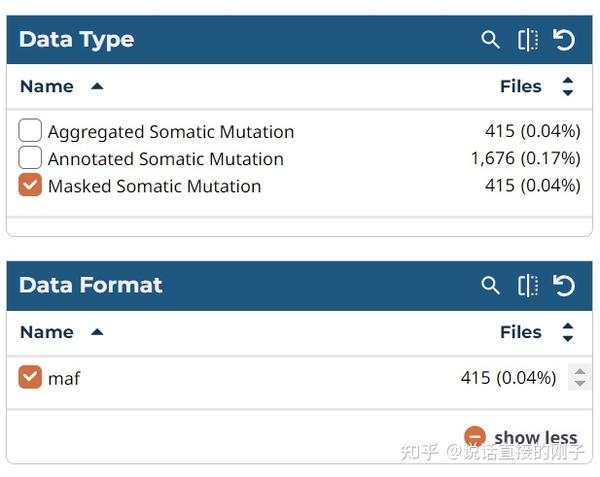The height and width of the screenshot is (477, 600).
Task: Click the maf row scroll stepper
Action: click(x=578, y=377)
